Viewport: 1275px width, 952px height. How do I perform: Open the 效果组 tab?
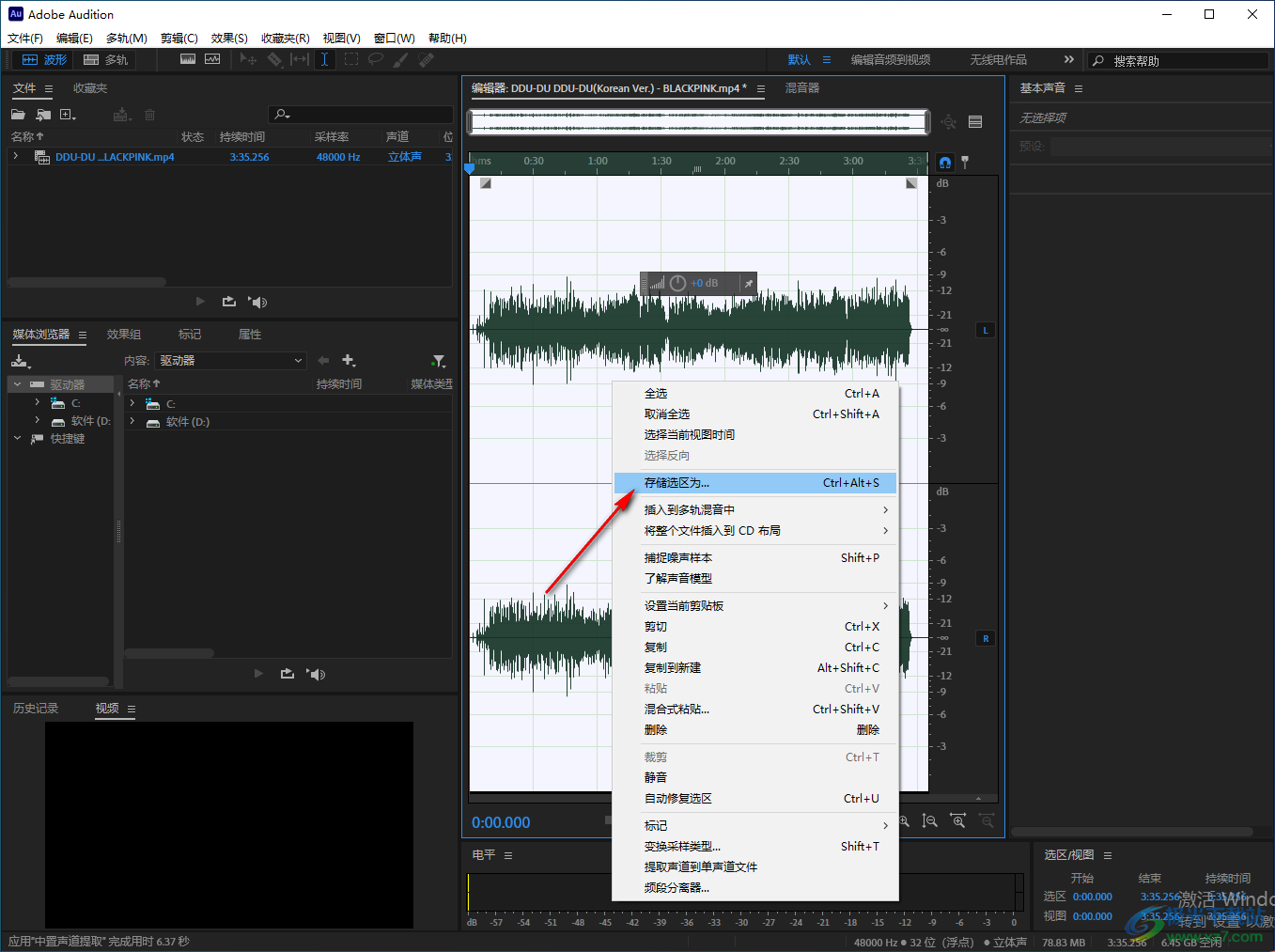[124, 335]
